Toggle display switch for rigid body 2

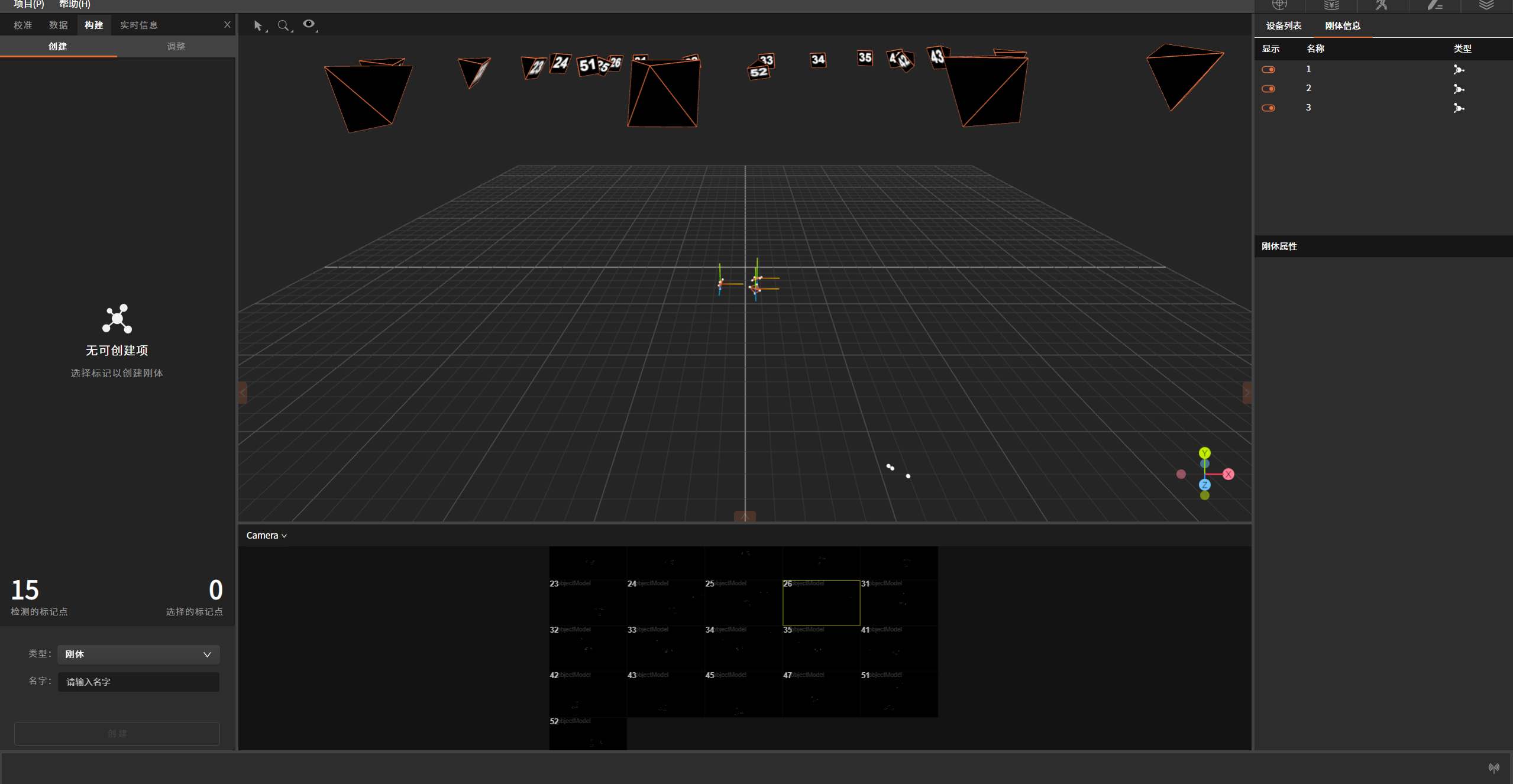[1268, 89]
